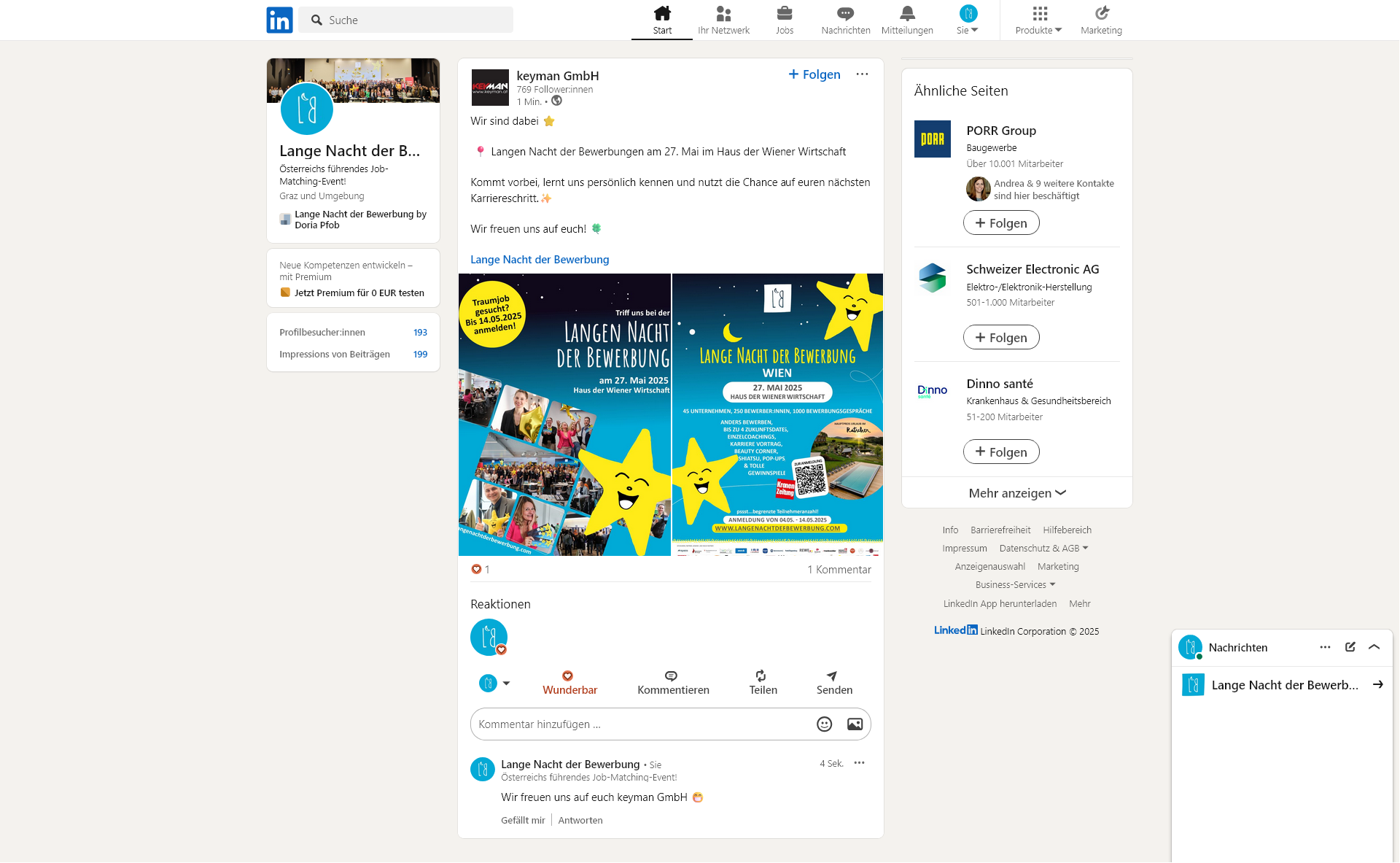This screenshot has width=1400, height=863.
Task: Compose new message icon
Action: (1350, 647)
